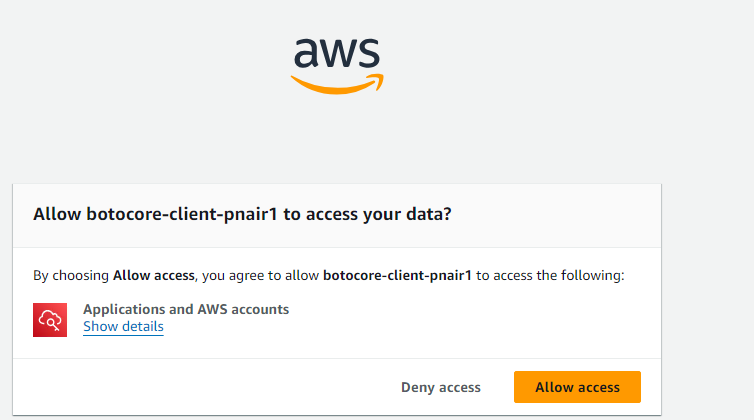Click the dialog heading about accessing your data
Screen dimensions: 754x420
coord(241,214)
